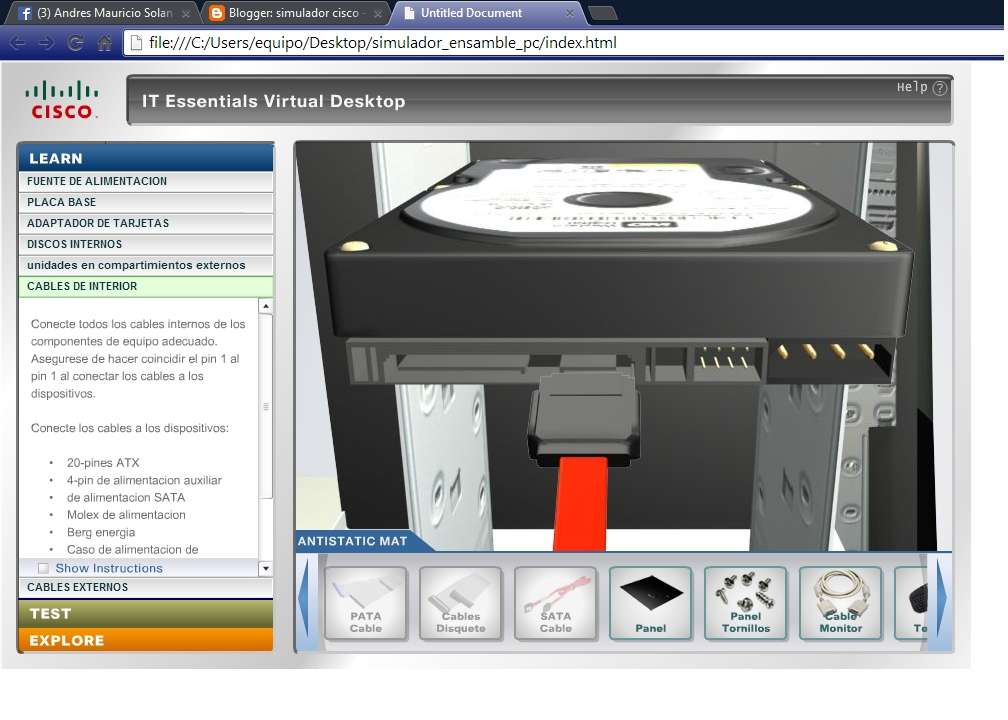The image size is (1008, 720).
Task: Select the Cable Monitor component icon
Action: coord(841,603)
